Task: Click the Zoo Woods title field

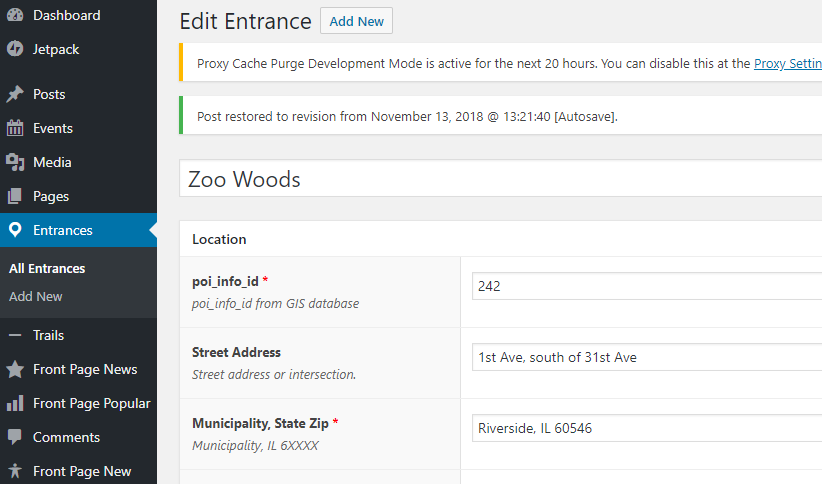Action: click(501, 179)
